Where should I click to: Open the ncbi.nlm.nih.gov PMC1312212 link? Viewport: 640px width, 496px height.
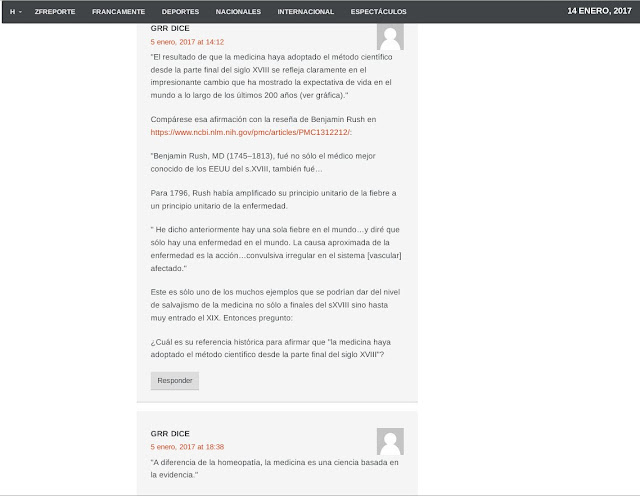click(250, 132)
